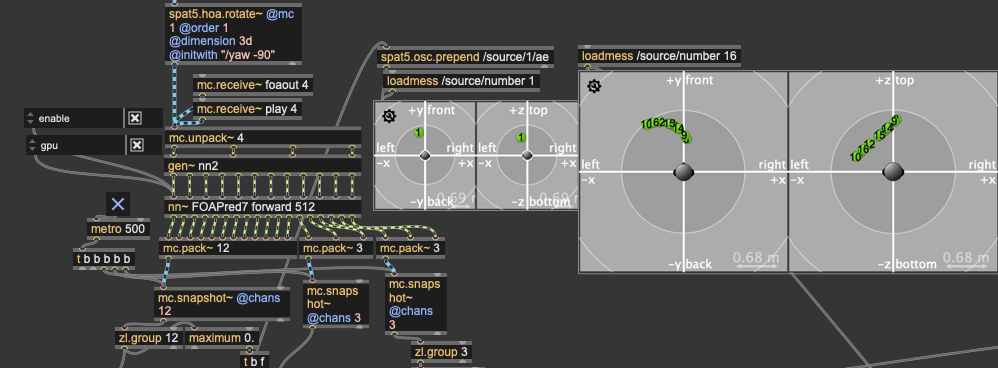Select the mc.unpack~ 4 object

tap(263, 138)
